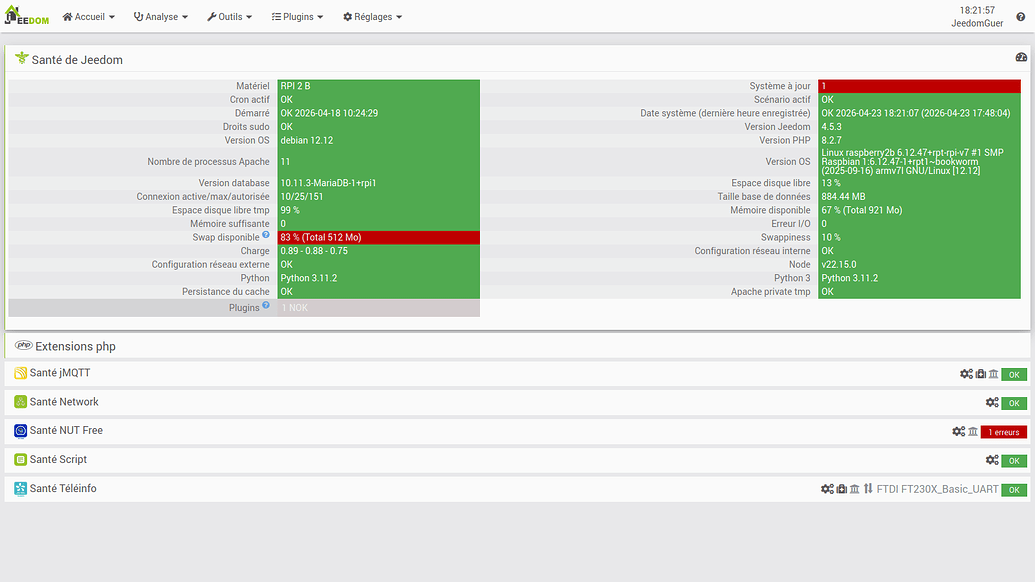1035x582 pixels.
Task: Open Script configuration gears icon
Action: point(992,460)
